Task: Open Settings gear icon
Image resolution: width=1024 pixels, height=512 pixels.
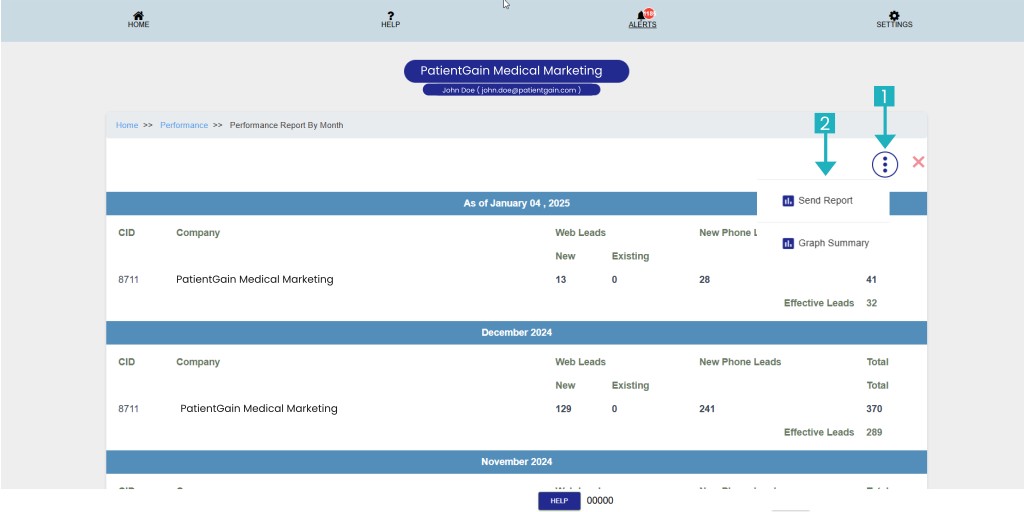Action: tap(894, 16)
